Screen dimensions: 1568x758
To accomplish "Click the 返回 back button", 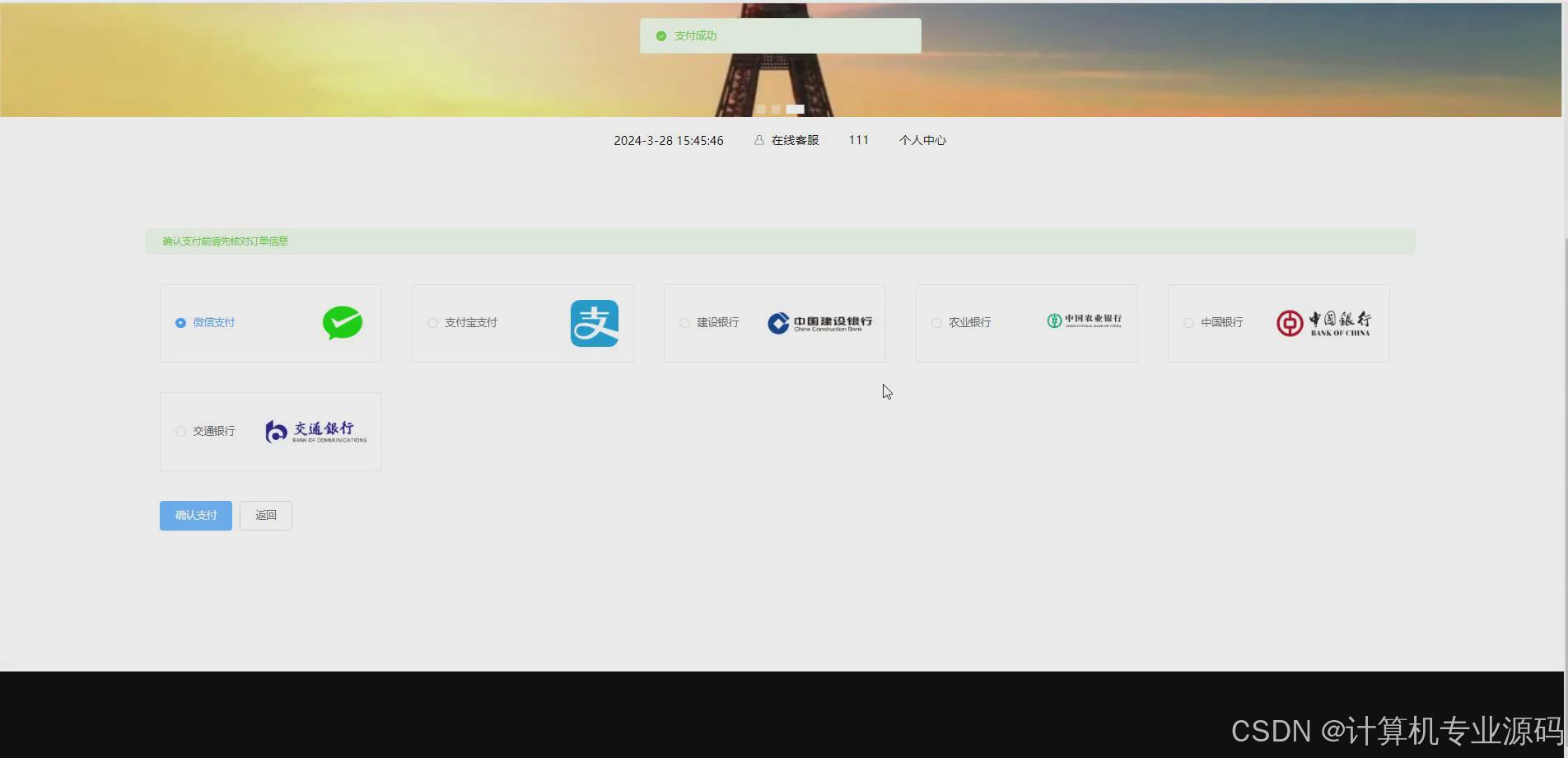I will pyautogui.click(x=265, y=515).
